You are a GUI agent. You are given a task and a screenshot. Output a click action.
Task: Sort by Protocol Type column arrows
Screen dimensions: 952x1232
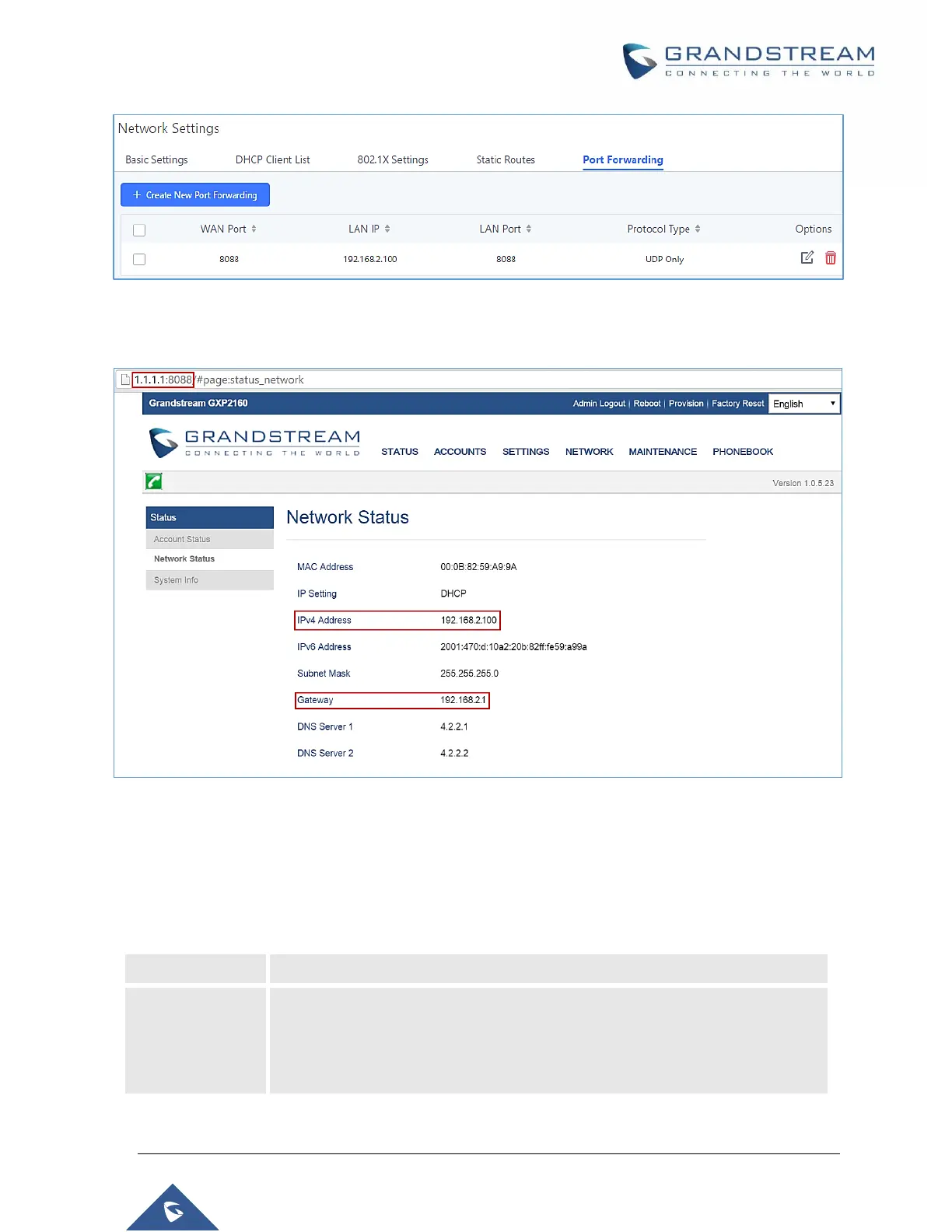[698, 229]
